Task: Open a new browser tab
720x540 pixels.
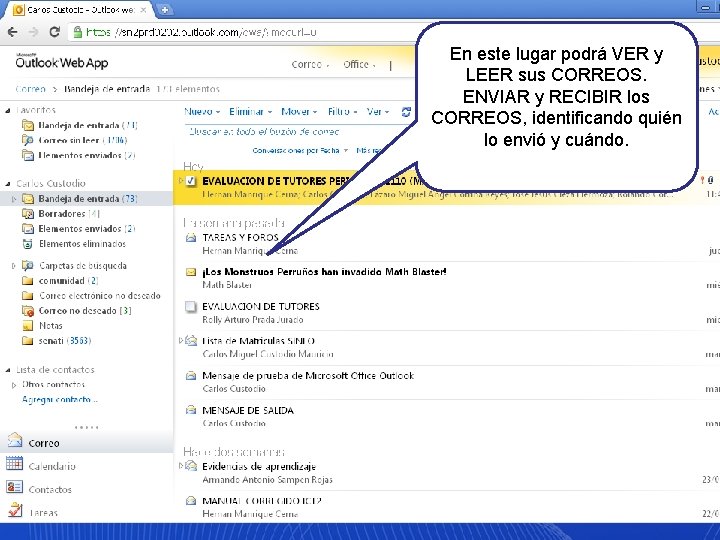Action: [164, 9]
